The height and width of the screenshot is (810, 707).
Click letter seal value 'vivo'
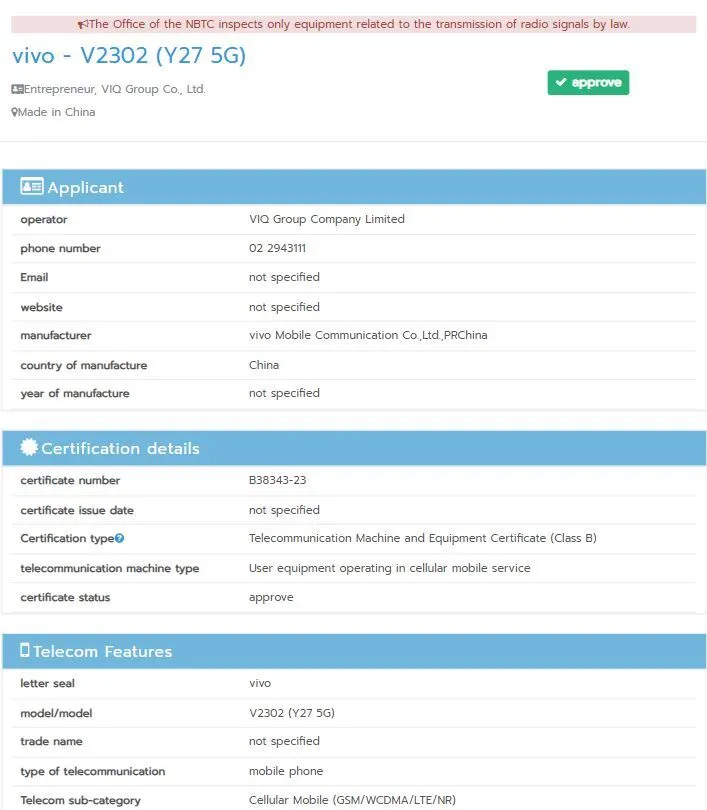(x=260, y=683)
